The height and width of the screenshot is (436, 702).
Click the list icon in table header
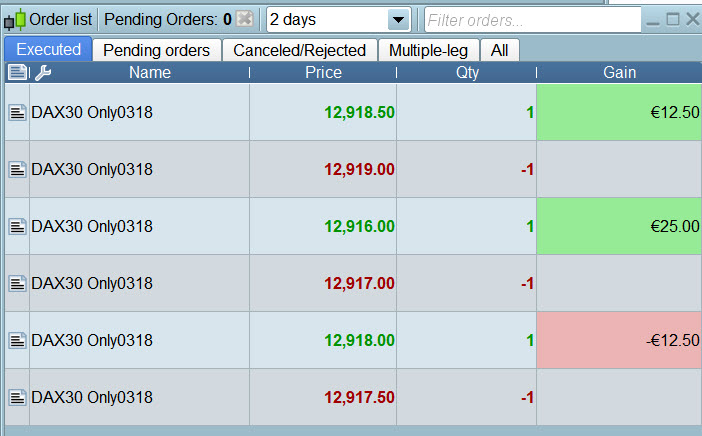click(x=16, y=72)
